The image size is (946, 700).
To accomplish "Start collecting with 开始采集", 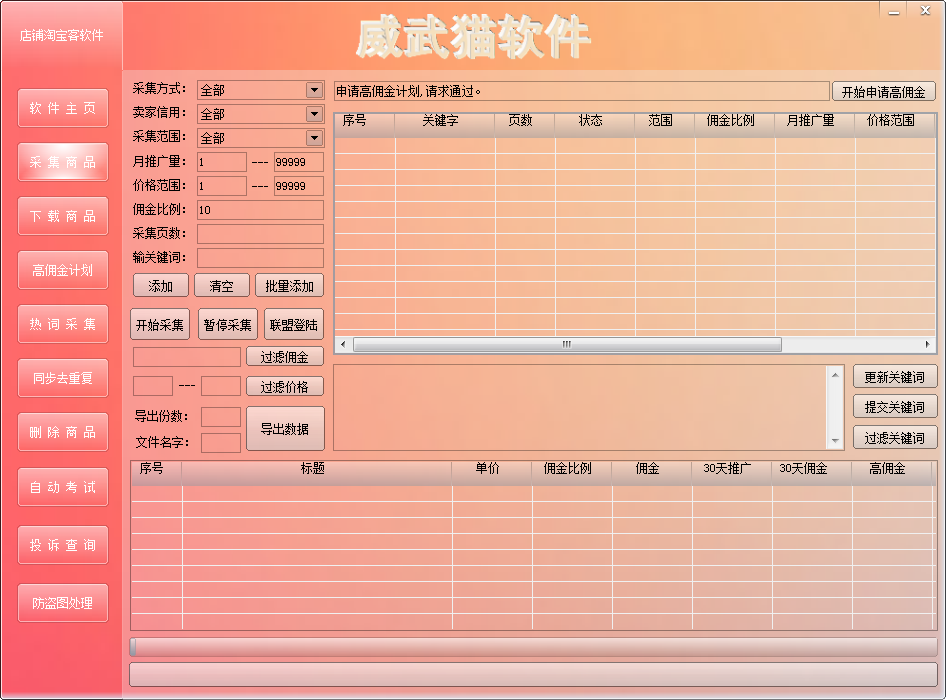I will click(x=160, y=325).
